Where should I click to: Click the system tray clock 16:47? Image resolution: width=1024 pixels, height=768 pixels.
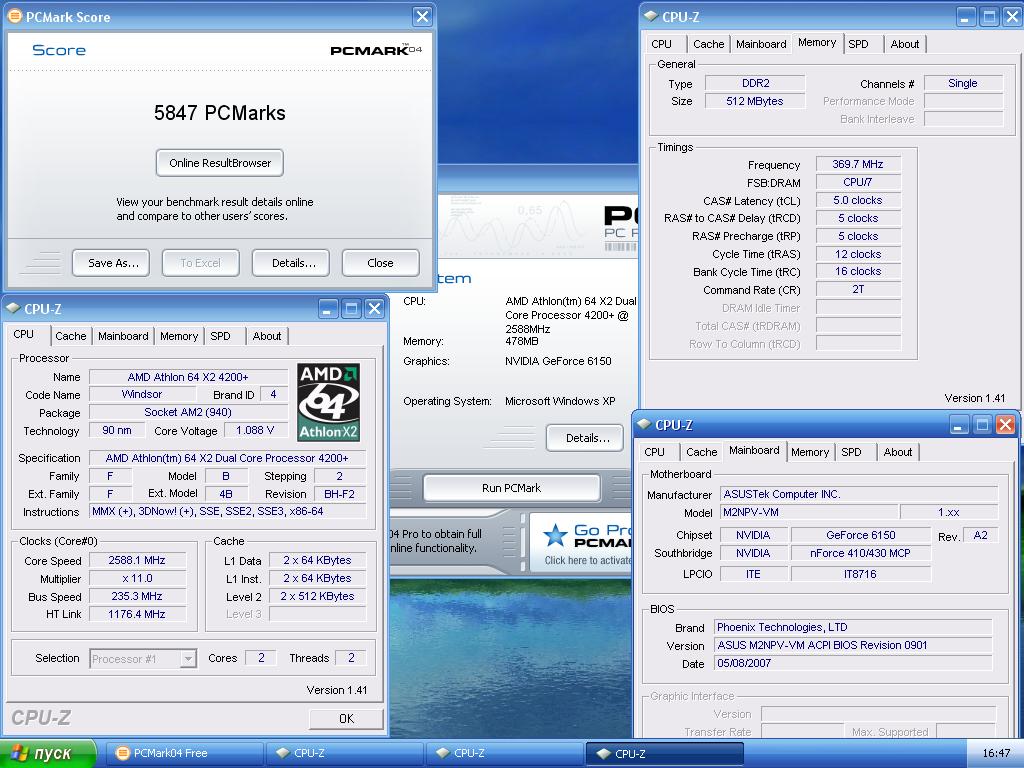[996, 754]
